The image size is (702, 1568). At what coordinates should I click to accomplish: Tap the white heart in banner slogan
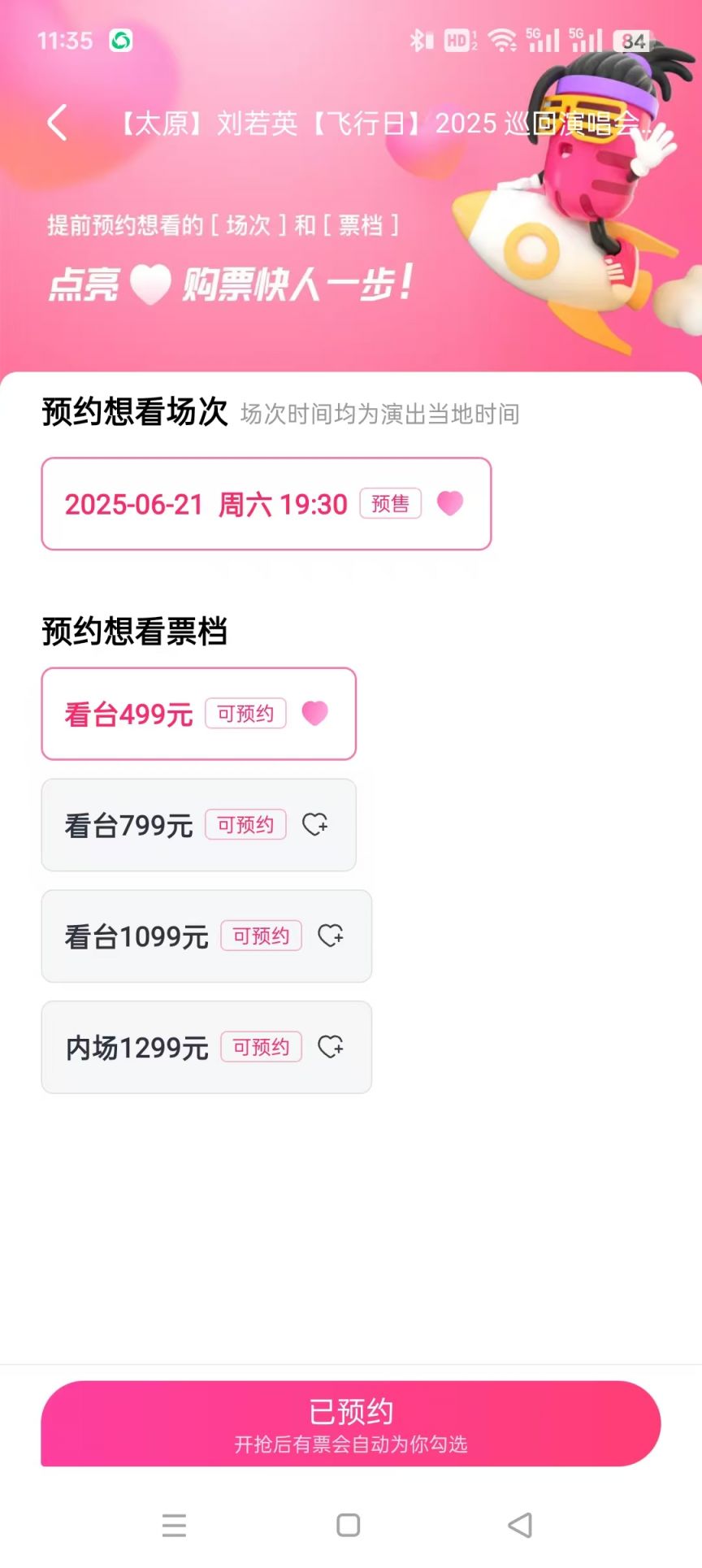point(151,284)
